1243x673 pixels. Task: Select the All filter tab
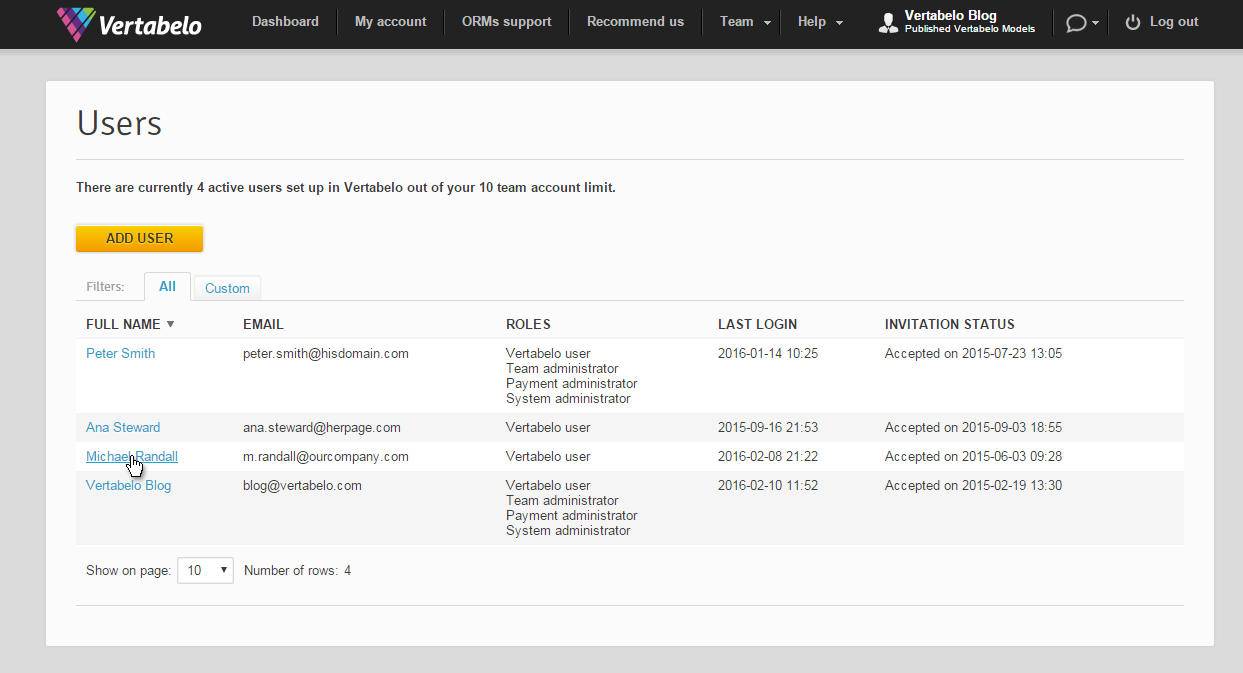coord(167,287)
